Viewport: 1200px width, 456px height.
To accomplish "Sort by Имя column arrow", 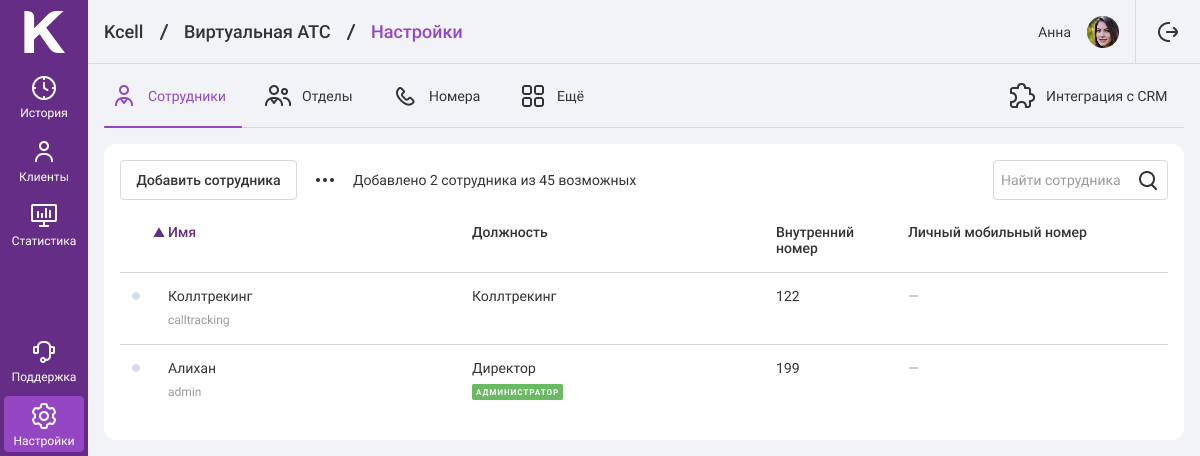I will 158,233.
